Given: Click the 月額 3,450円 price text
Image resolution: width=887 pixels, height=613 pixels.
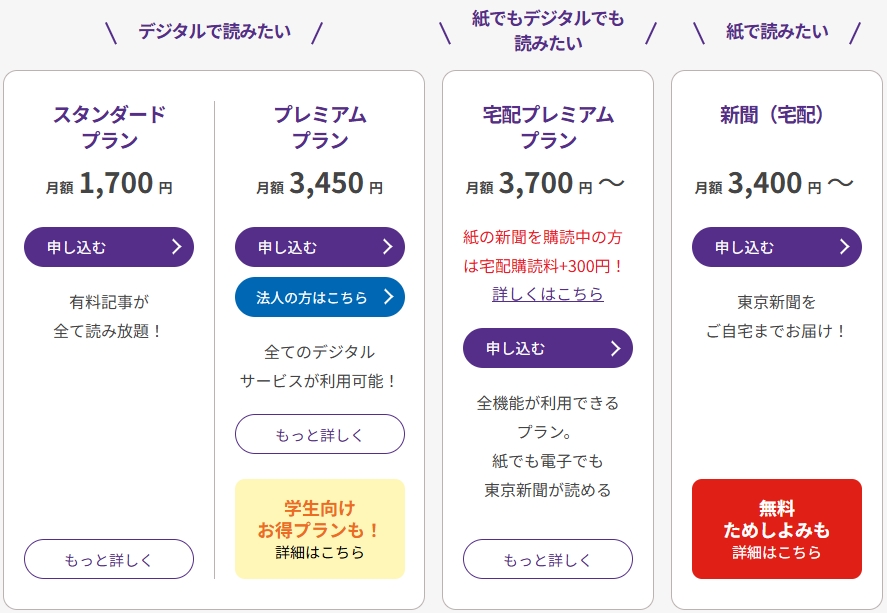Looking at the screenshot, I should (319, 185).
